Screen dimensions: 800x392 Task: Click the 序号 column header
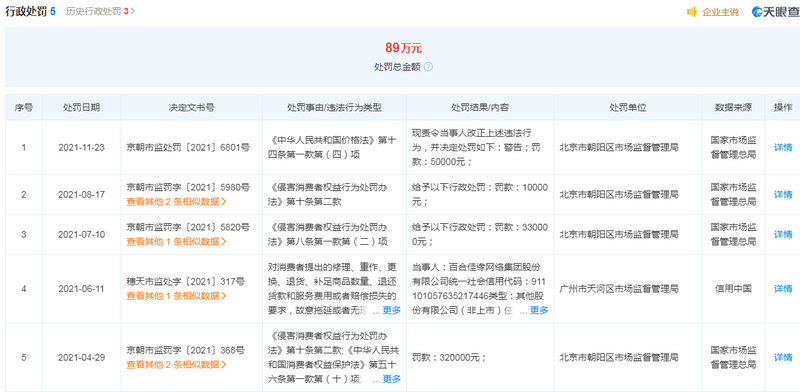click(23, 108)
